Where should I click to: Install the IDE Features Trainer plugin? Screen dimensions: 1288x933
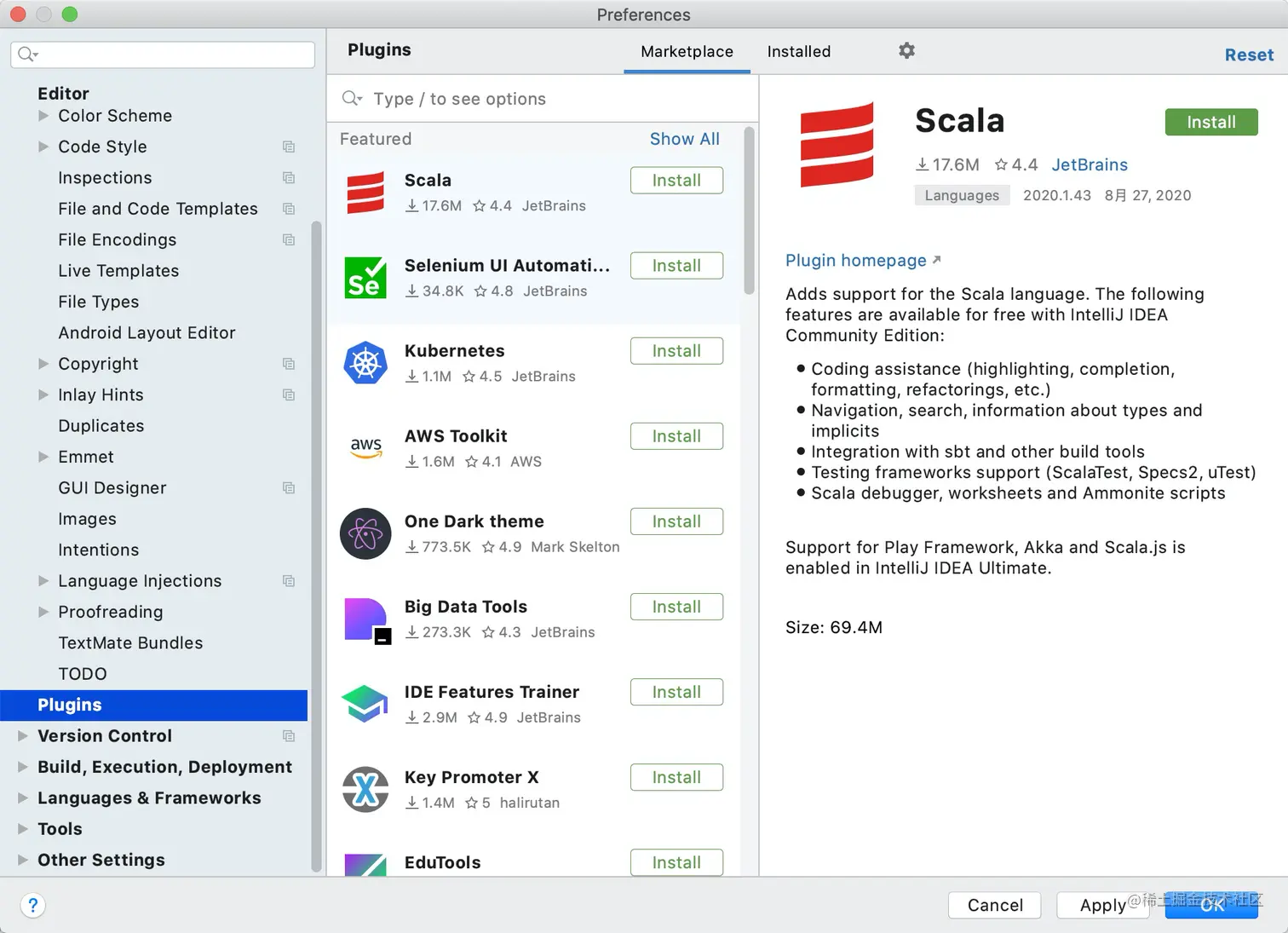point(676,692)
